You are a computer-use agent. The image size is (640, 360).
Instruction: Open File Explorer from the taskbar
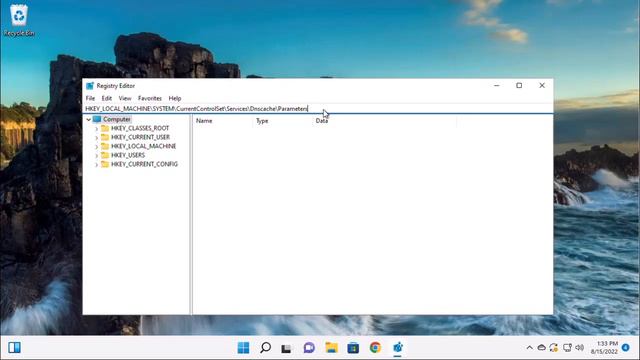[331, 348]
